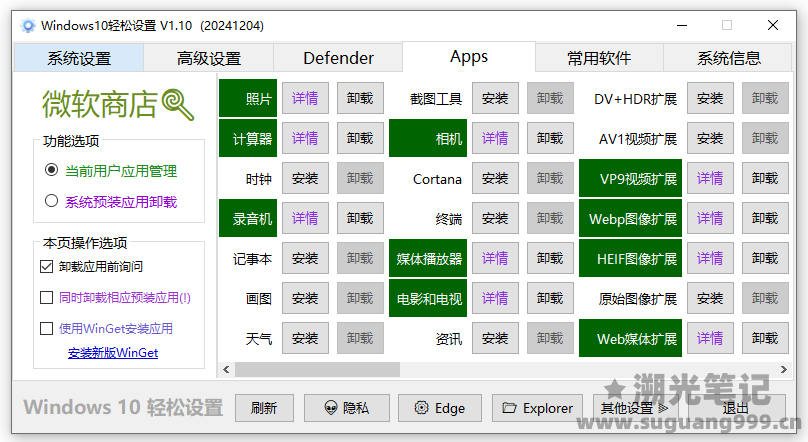808x442 pixels.
Task: View 详情 for Webp图像扩展
Action: [710, 218]
